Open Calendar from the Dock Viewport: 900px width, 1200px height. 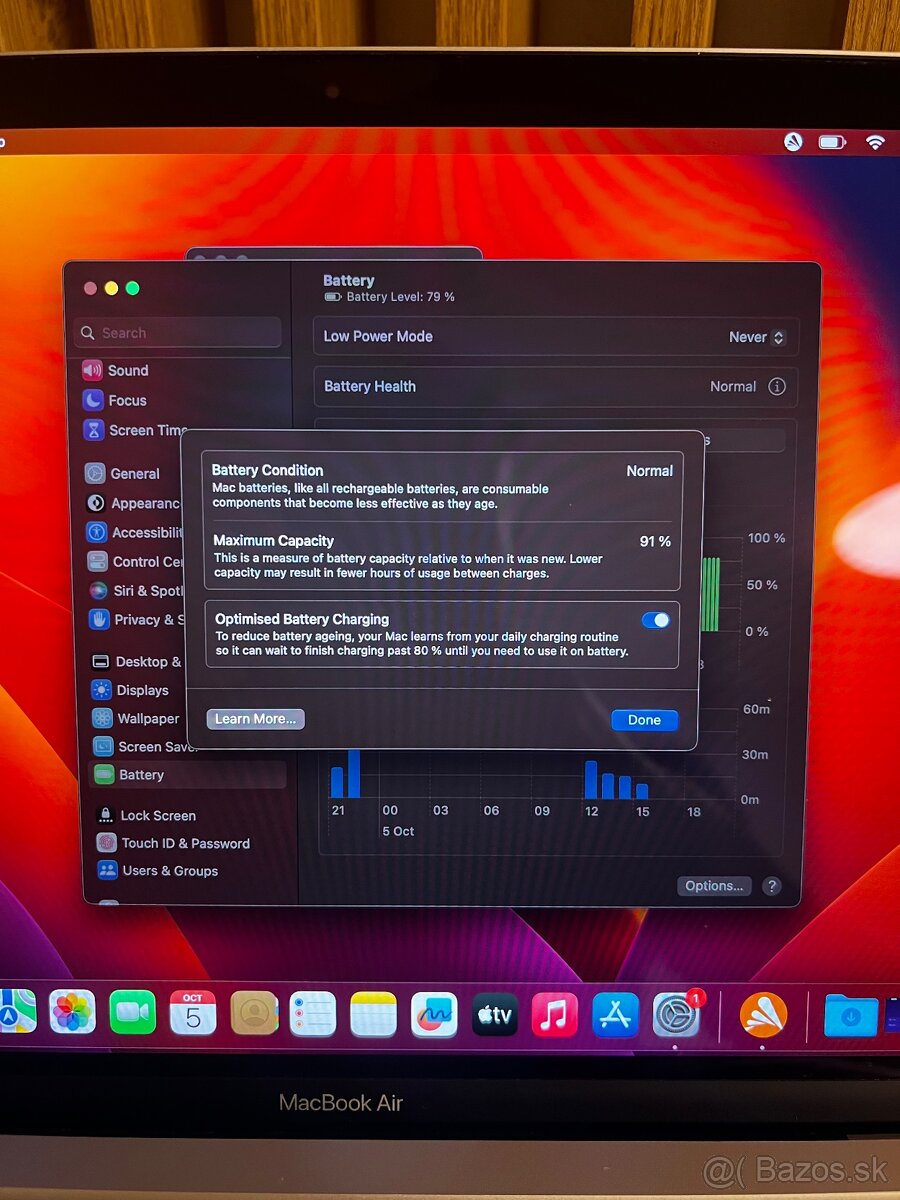point(193,1013)
